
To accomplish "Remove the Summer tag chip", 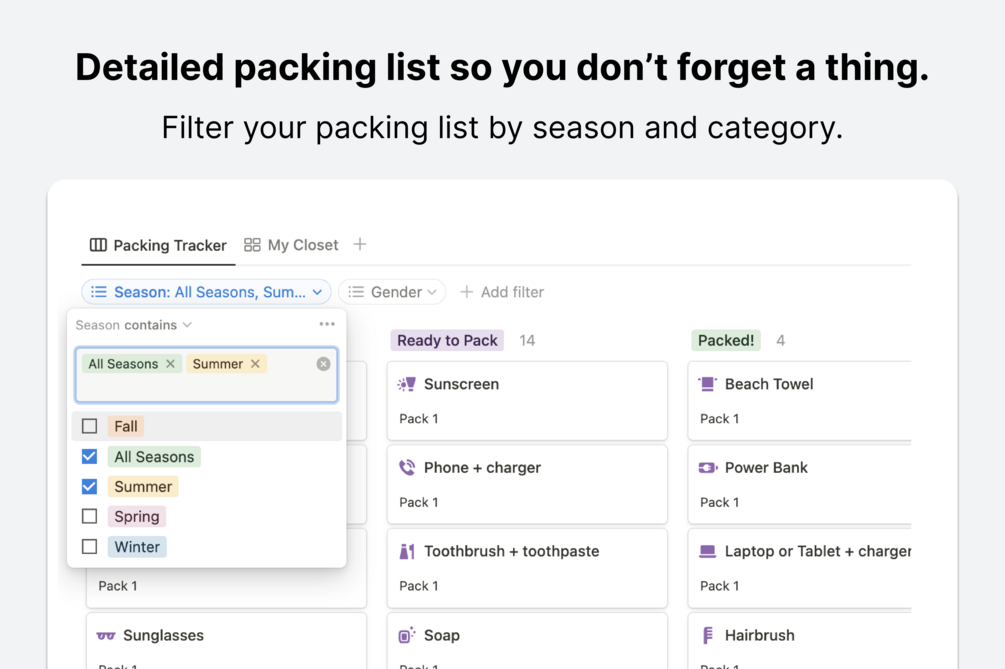I will [256, 364].
